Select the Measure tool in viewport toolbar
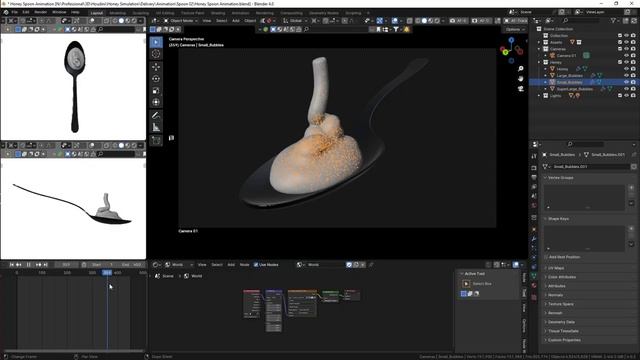Image resolution: width=640 pixels, height=360 pixels. point(156,127)
